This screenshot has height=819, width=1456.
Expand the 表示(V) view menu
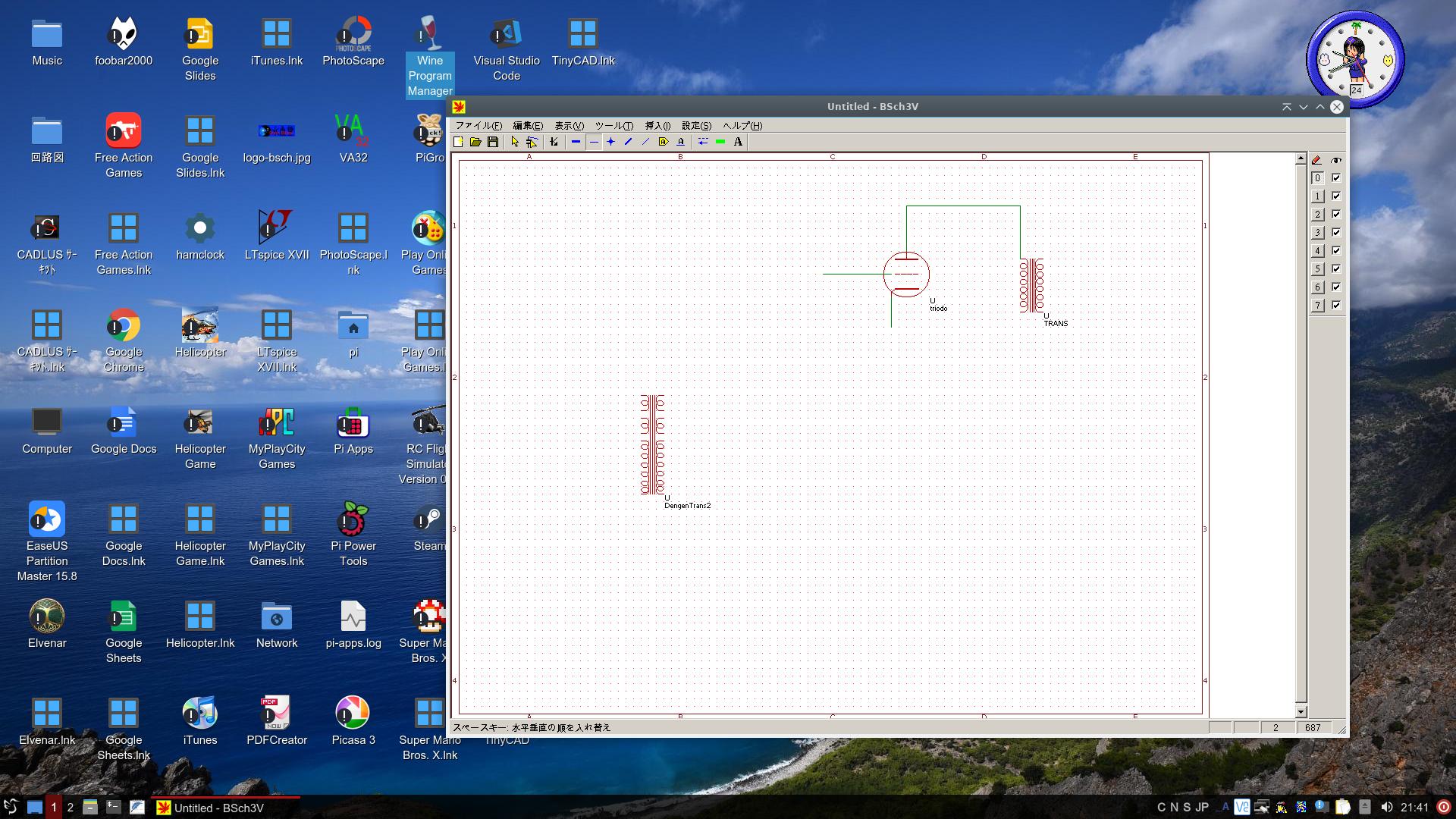click(x=569, y=126)
